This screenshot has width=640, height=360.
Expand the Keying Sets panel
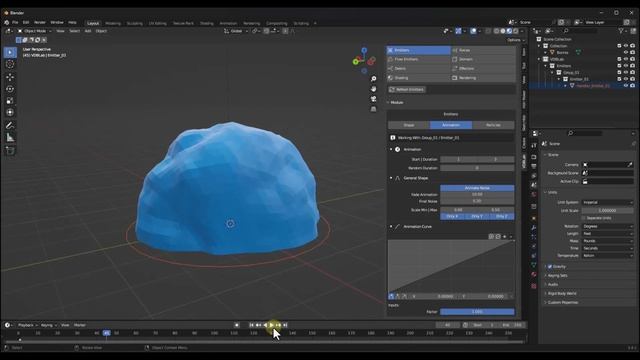558,276
